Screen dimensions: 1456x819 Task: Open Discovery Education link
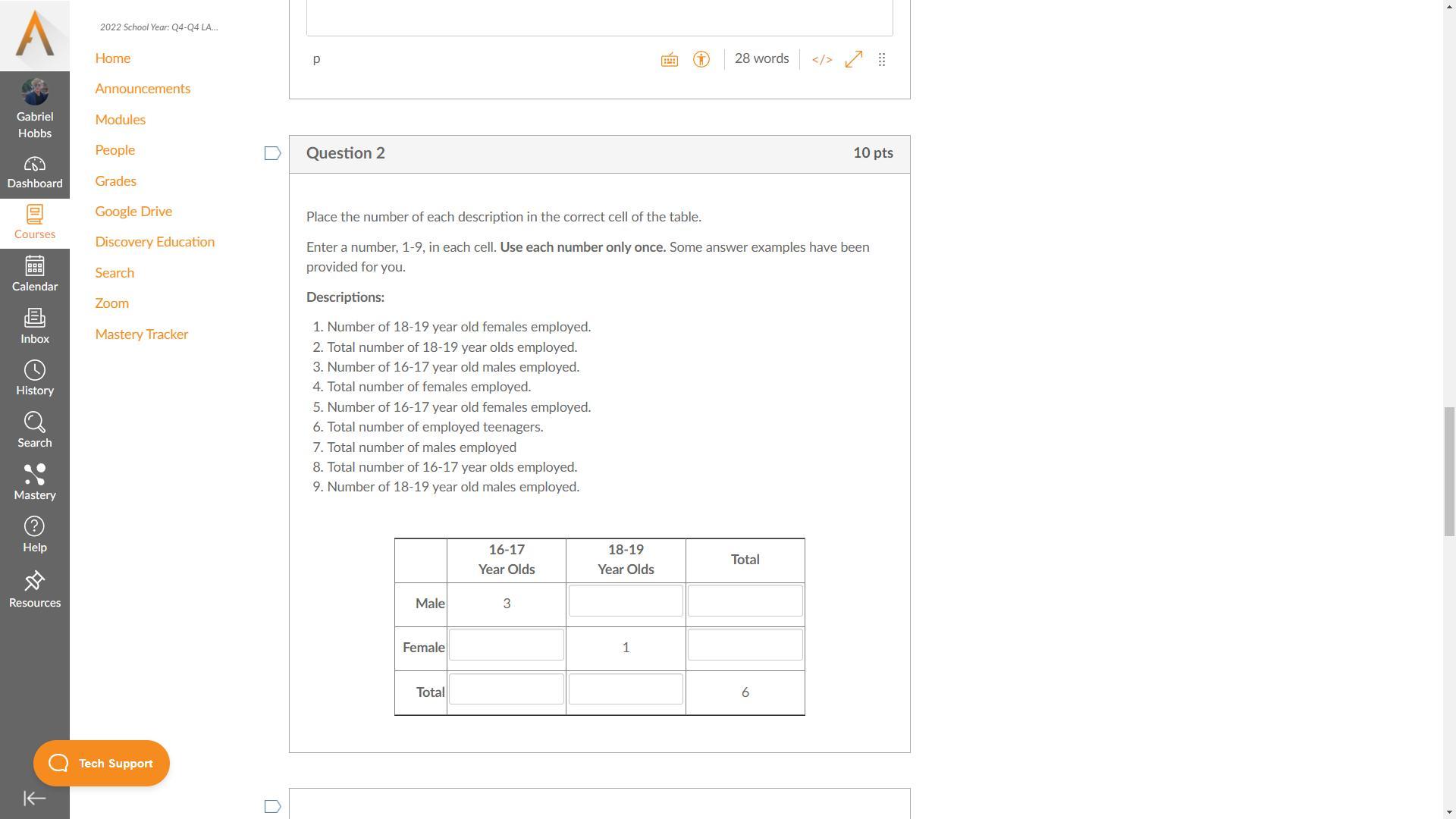pyautogui.click(x=155, y=242)
